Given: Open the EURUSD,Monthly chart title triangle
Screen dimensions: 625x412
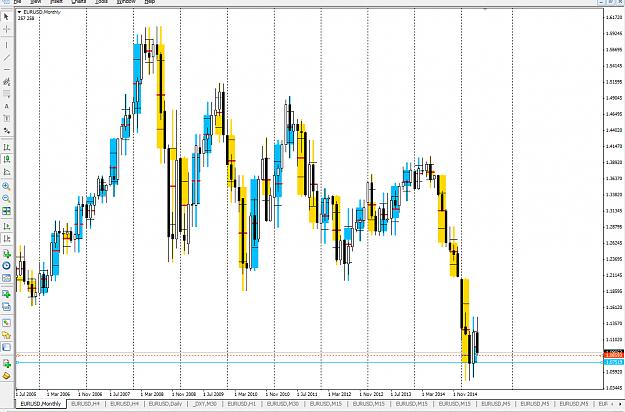Looking at the screenshot, I should [x=19, y=12].
